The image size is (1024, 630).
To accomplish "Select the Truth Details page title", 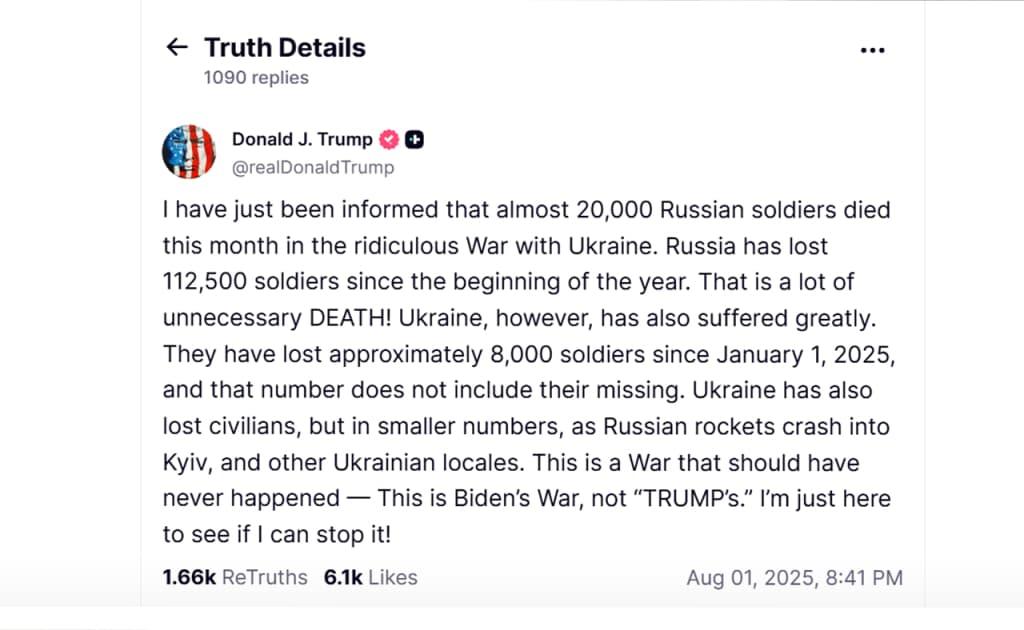I will [284, 47].
